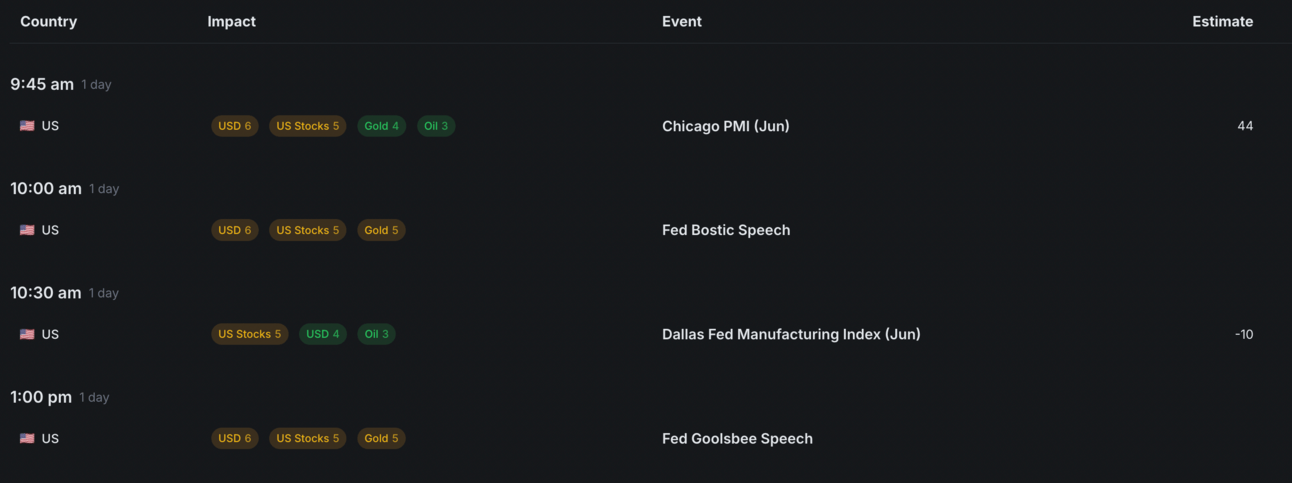Click Gold 5 badge in Goolsbee row

(x=381, y=438)
